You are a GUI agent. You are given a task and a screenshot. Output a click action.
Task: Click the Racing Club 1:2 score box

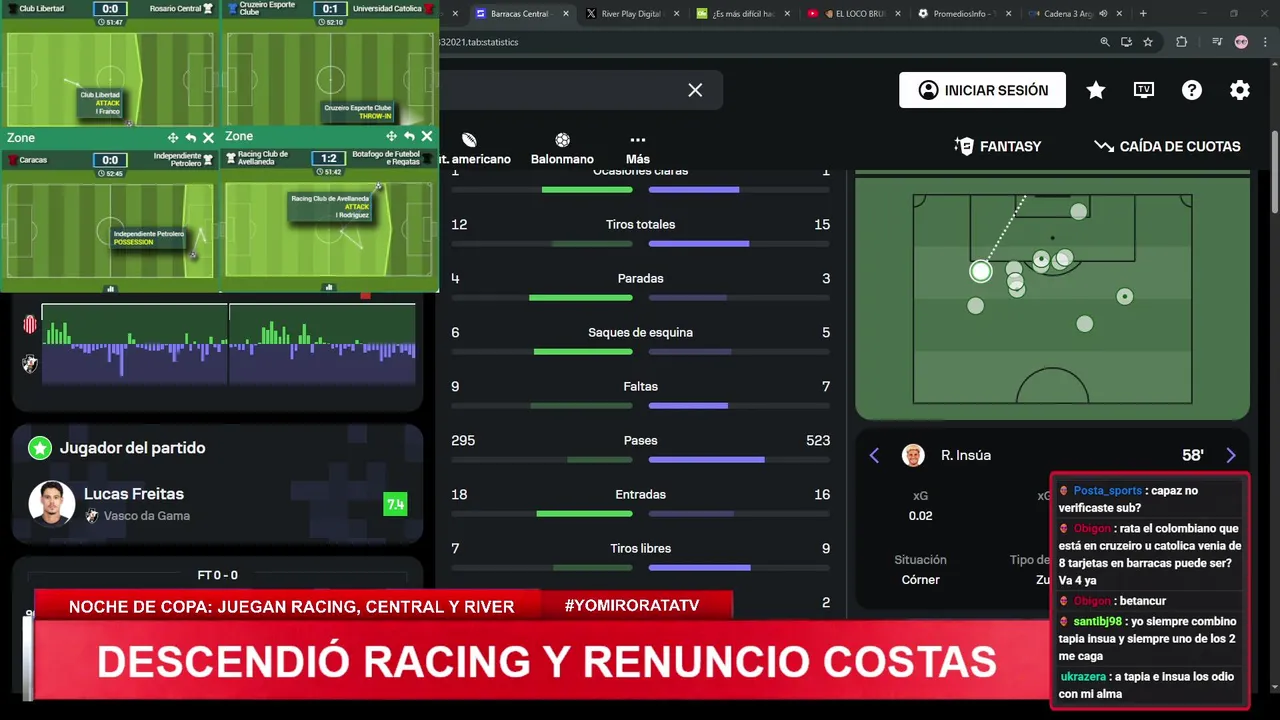pos(329,158)
